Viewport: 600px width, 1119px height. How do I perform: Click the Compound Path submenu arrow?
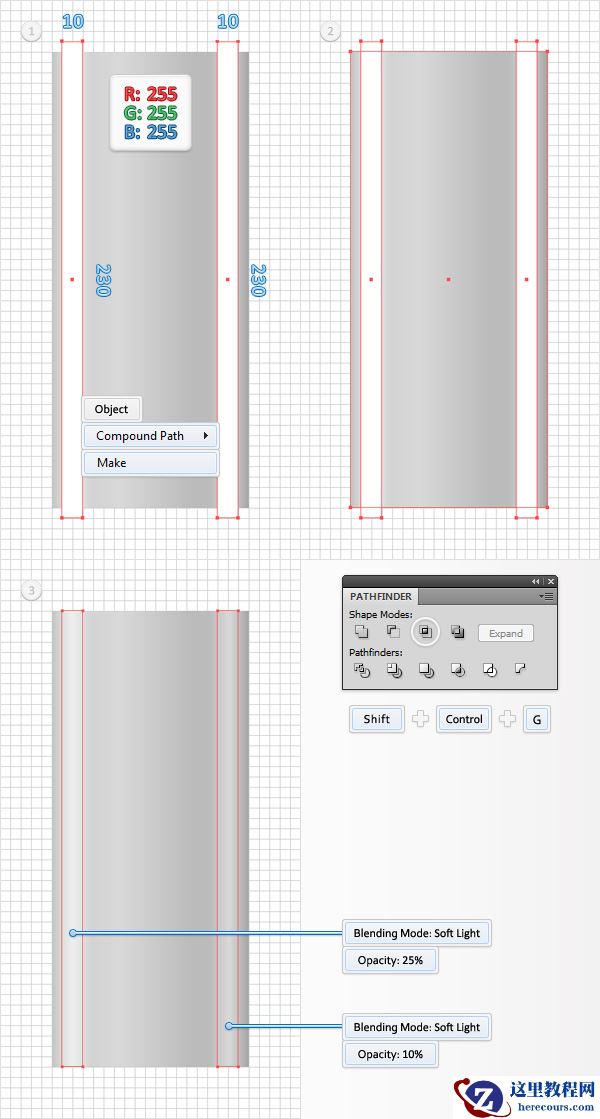pyautogui.click(x=206, y=435)
